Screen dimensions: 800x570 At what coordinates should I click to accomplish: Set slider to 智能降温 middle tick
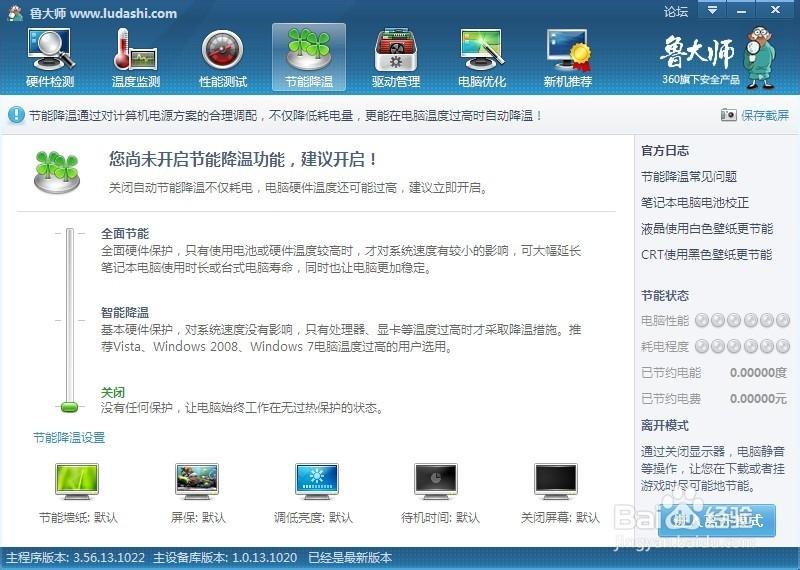pyautogui.click(x=69, y=320)
